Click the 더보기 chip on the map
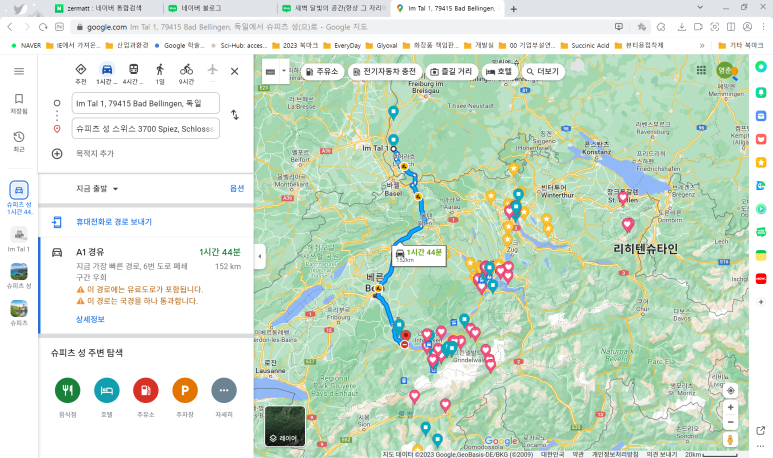 543,71
